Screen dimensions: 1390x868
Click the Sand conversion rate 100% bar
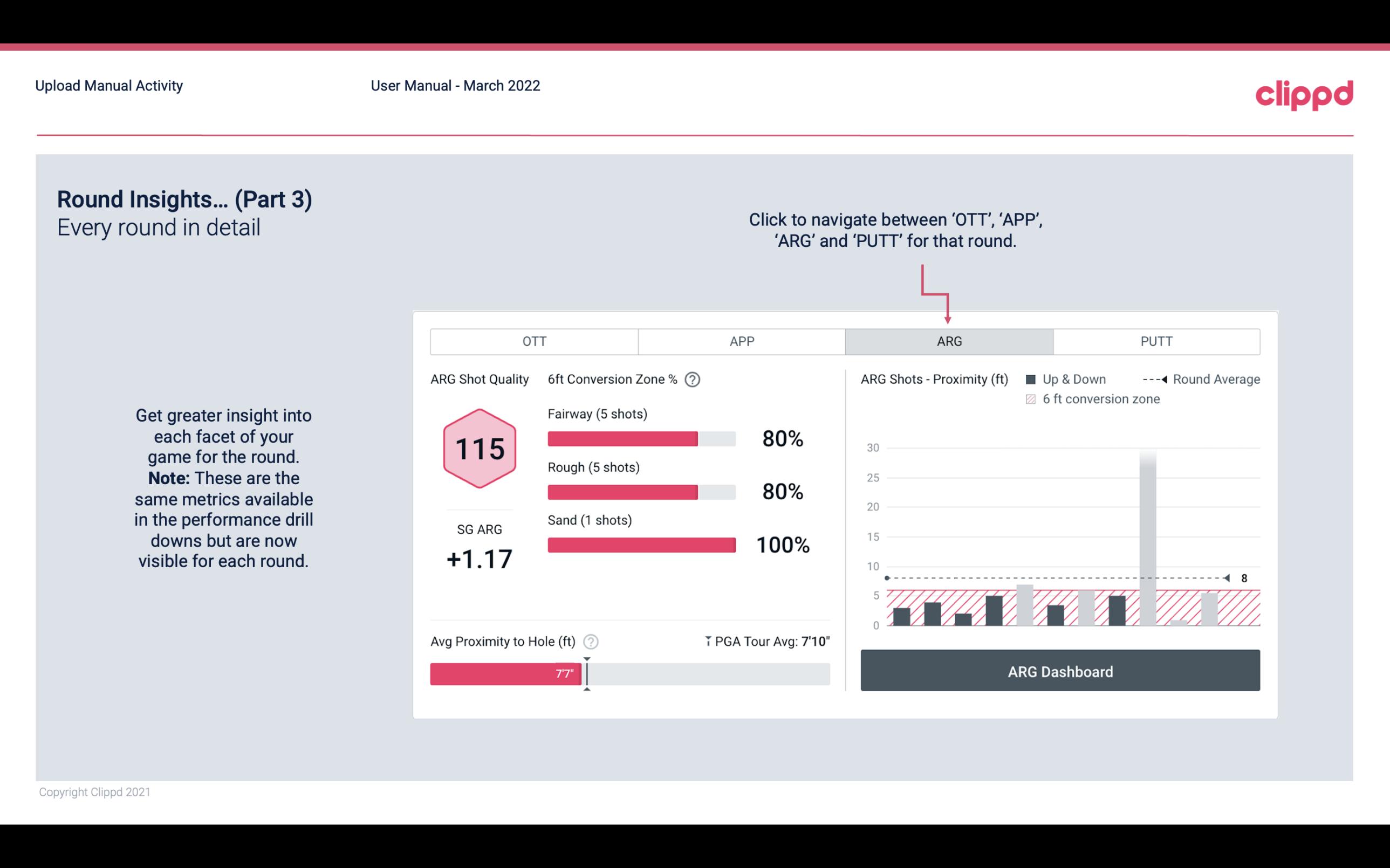click(642, 545)
